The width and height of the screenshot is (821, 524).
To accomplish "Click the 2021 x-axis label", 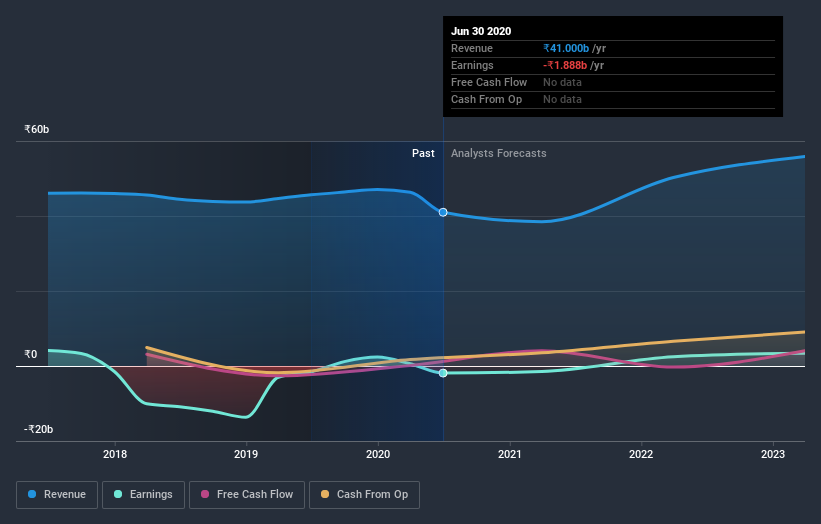I will tap(509, 454).
